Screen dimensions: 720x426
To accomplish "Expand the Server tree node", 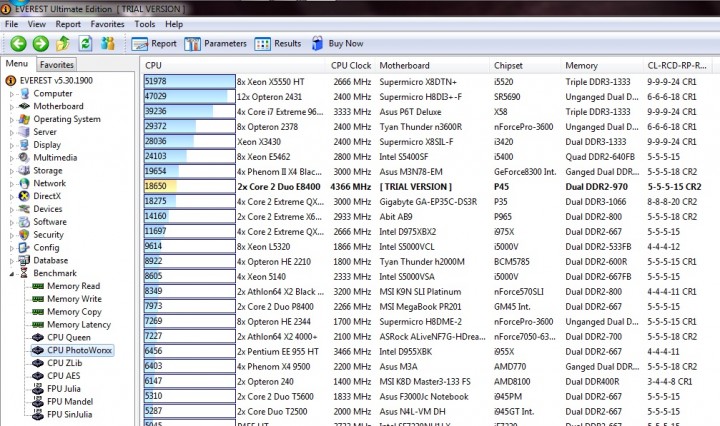I will (x=12, y=133).
